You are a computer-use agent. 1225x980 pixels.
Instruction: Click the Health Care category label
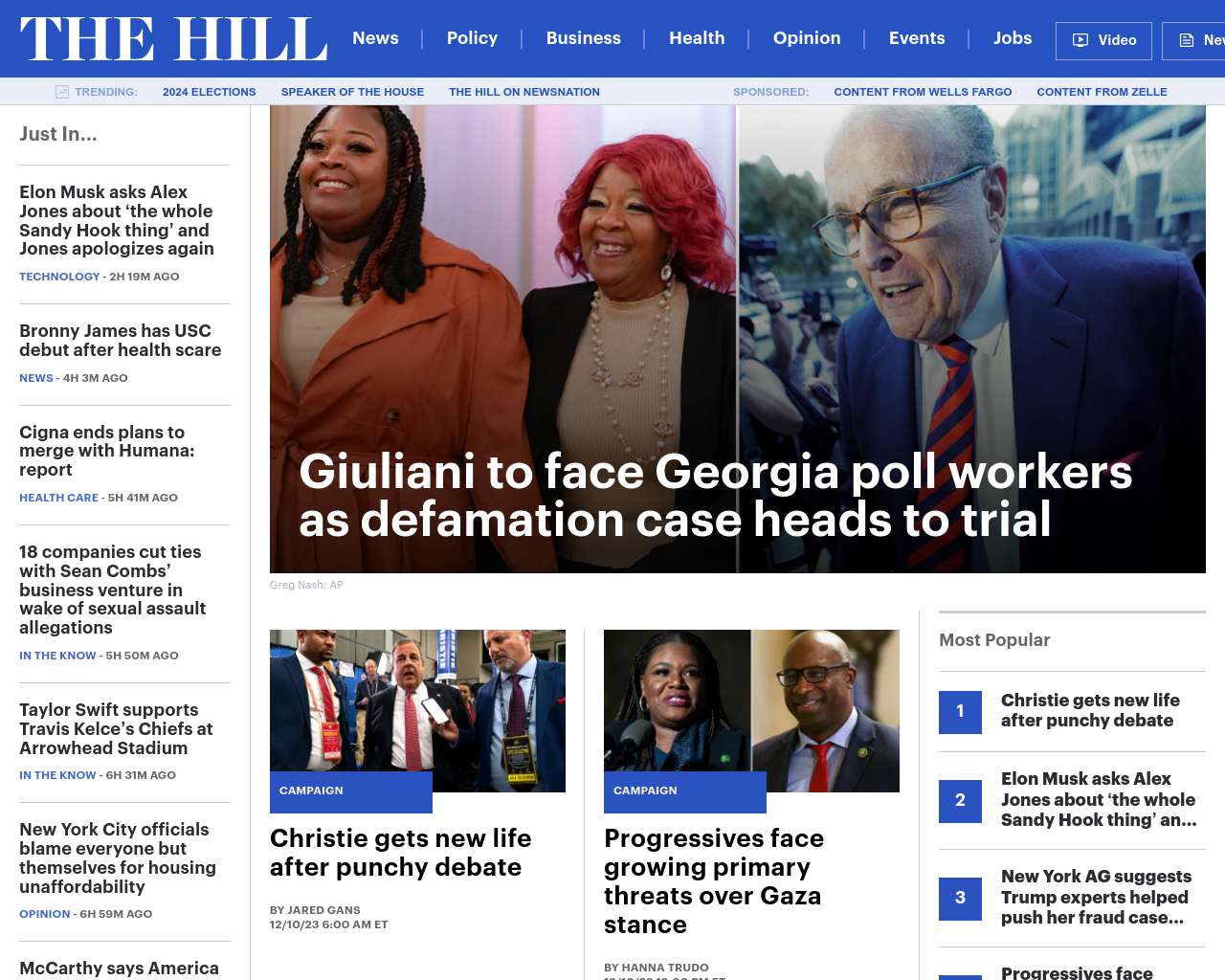[x=58, y=498]
